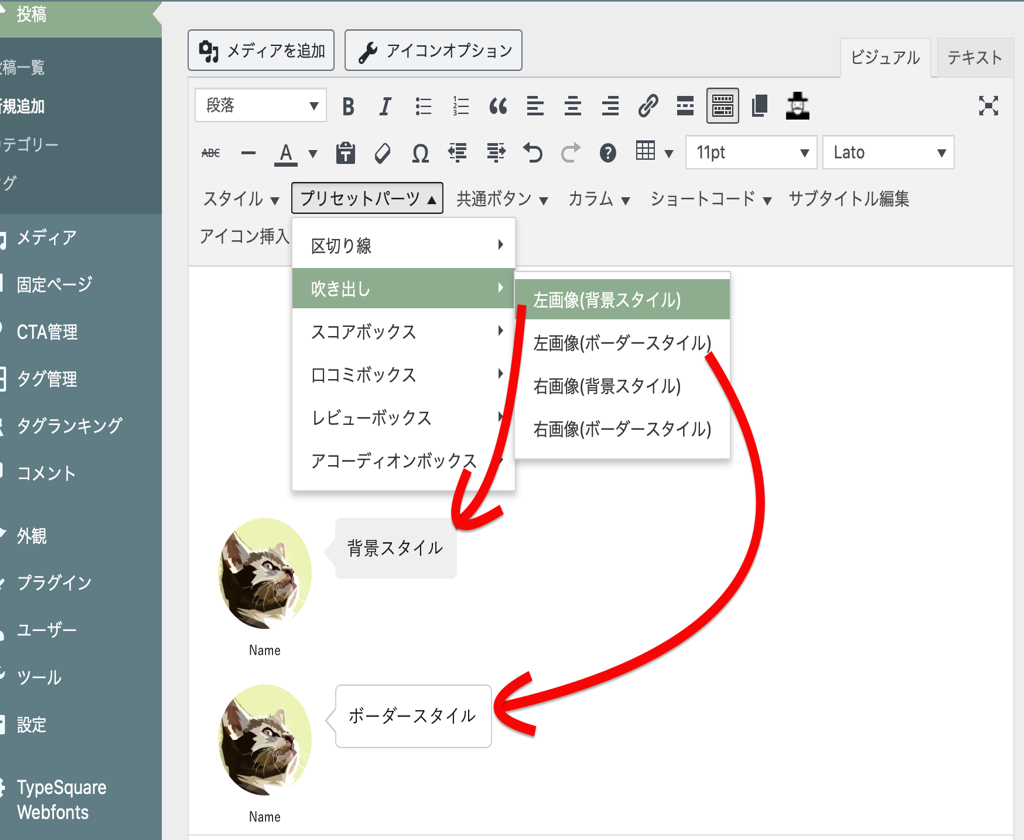Expand the Lato font family dropdown

(x=888, y=153)
